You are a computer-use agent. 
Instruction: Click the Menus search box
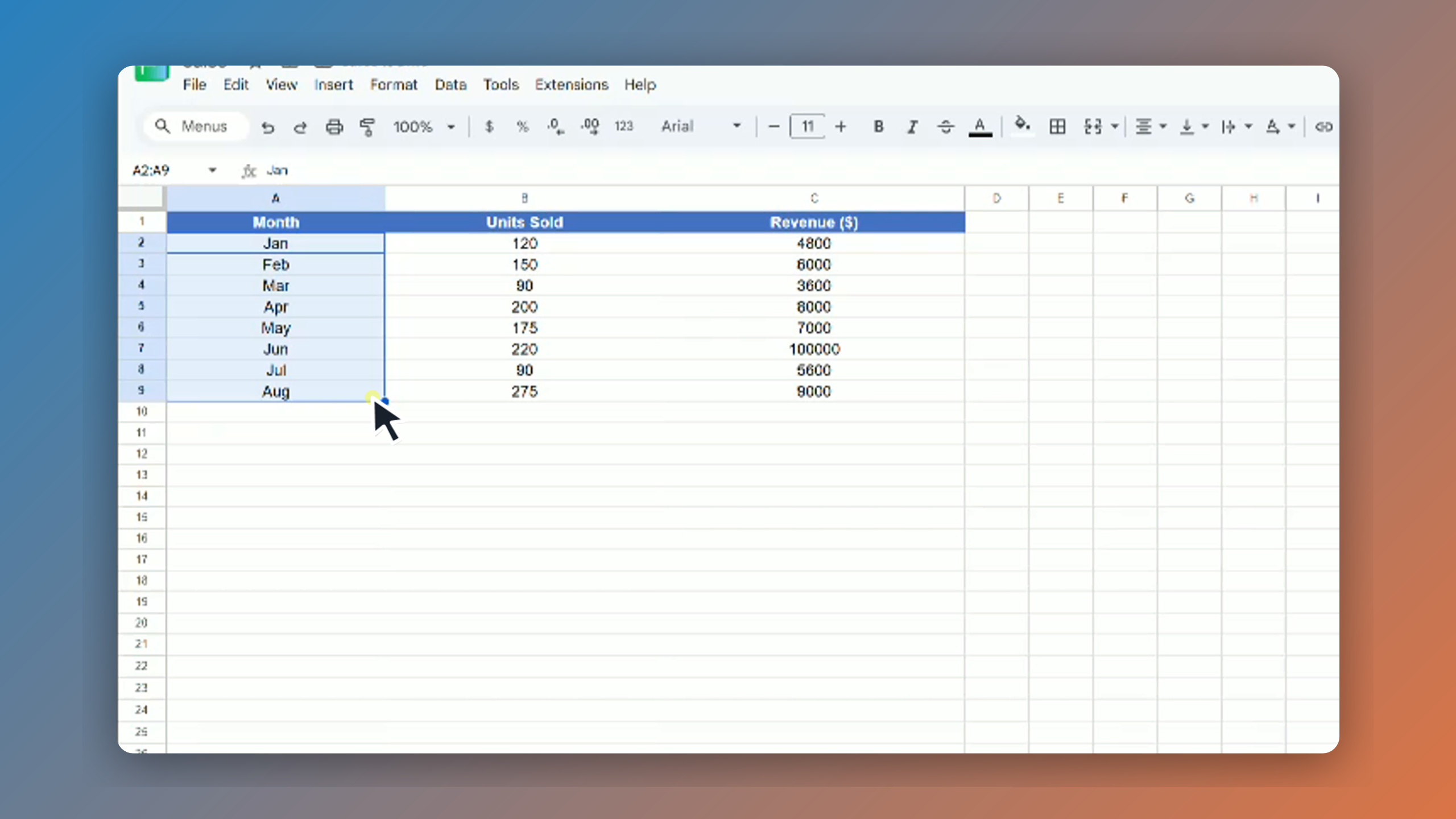[196, 126]
